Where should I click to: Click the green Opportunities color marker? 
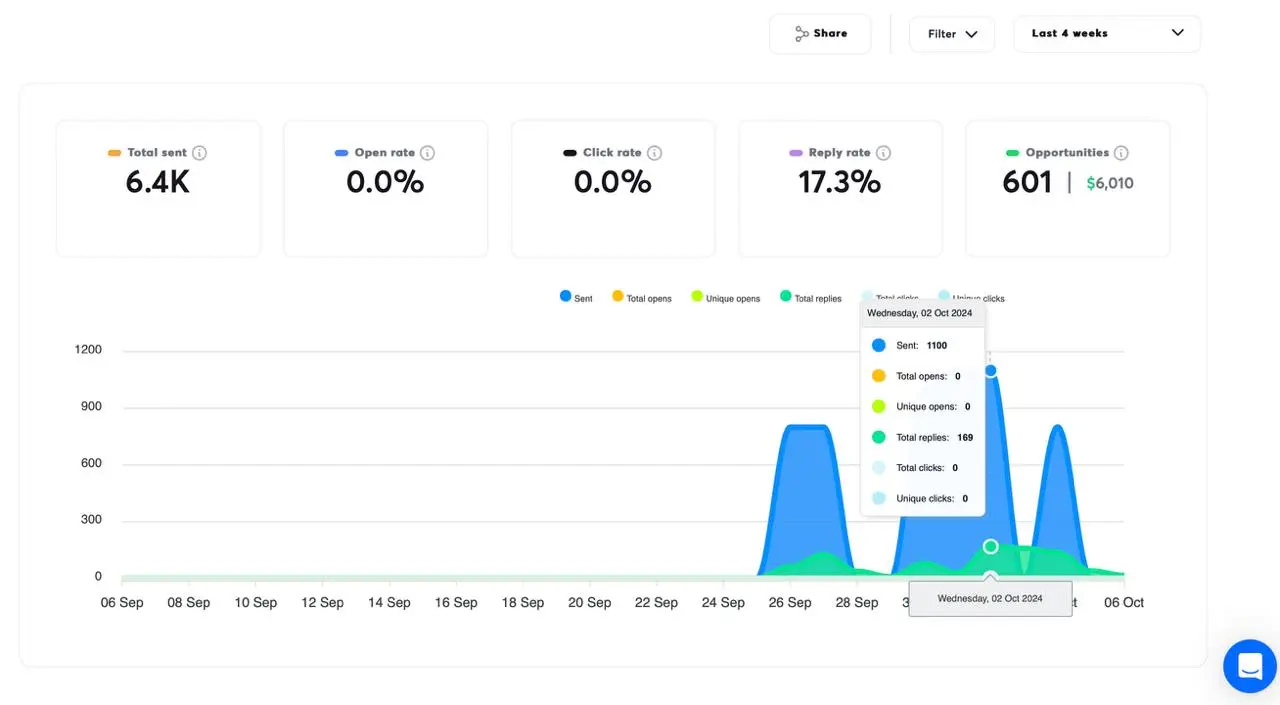[1013, 153]
